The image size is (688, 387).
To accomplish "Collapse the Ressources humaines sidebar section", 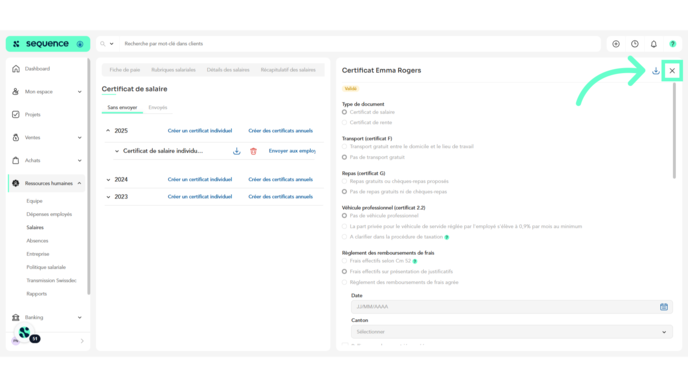I will click(x=79, y=183).
